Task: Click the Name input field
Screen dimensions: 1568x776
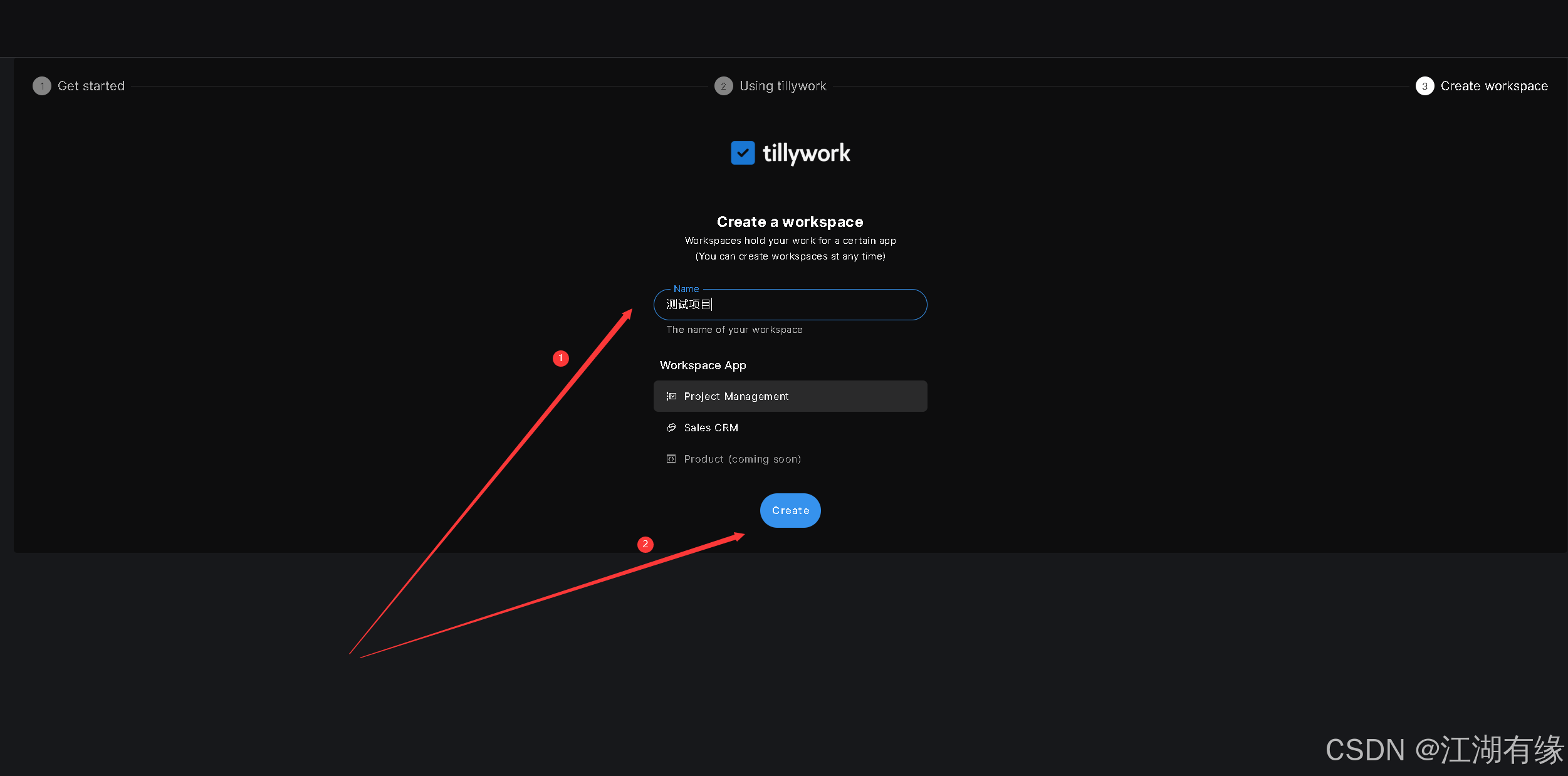Action: (790, 305)
